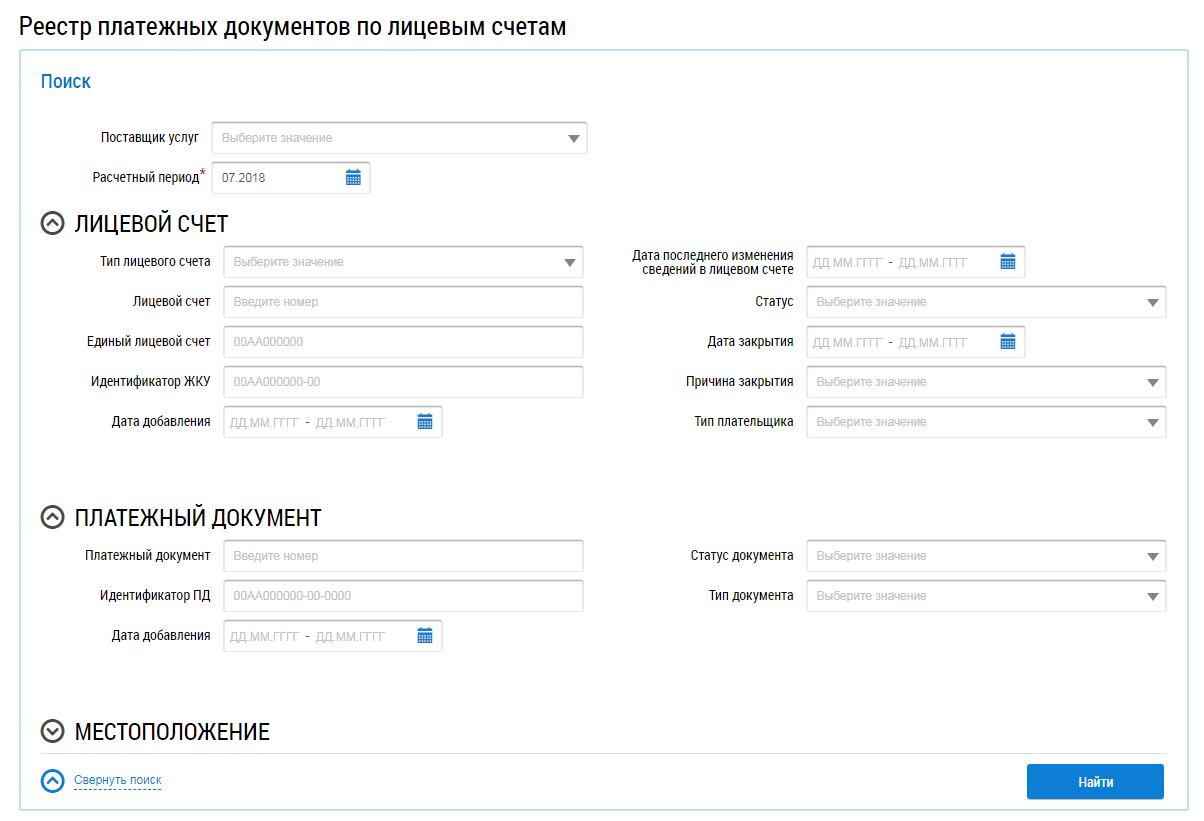Viewport: 1204px width, 821px height.
Task: Click into the Идентификатор ПД field
Action: [403, 596]
